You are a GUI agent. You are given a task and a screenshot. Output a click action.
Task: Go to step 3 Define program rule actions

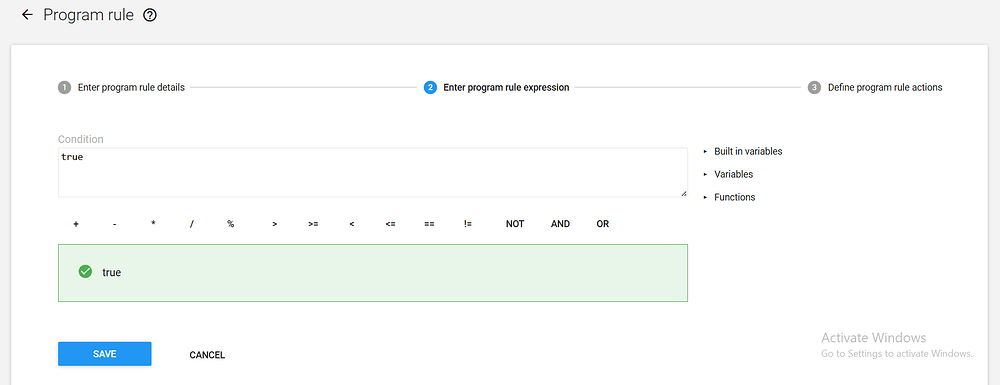(875, 87)
